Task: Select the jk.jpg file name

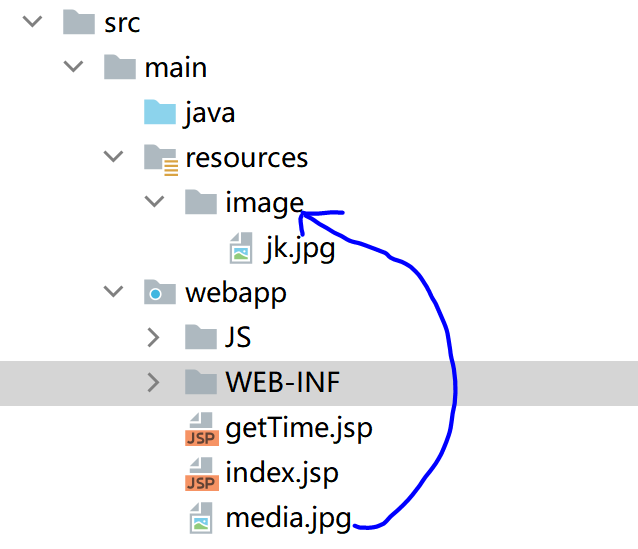Action: (x=300, y=249)
